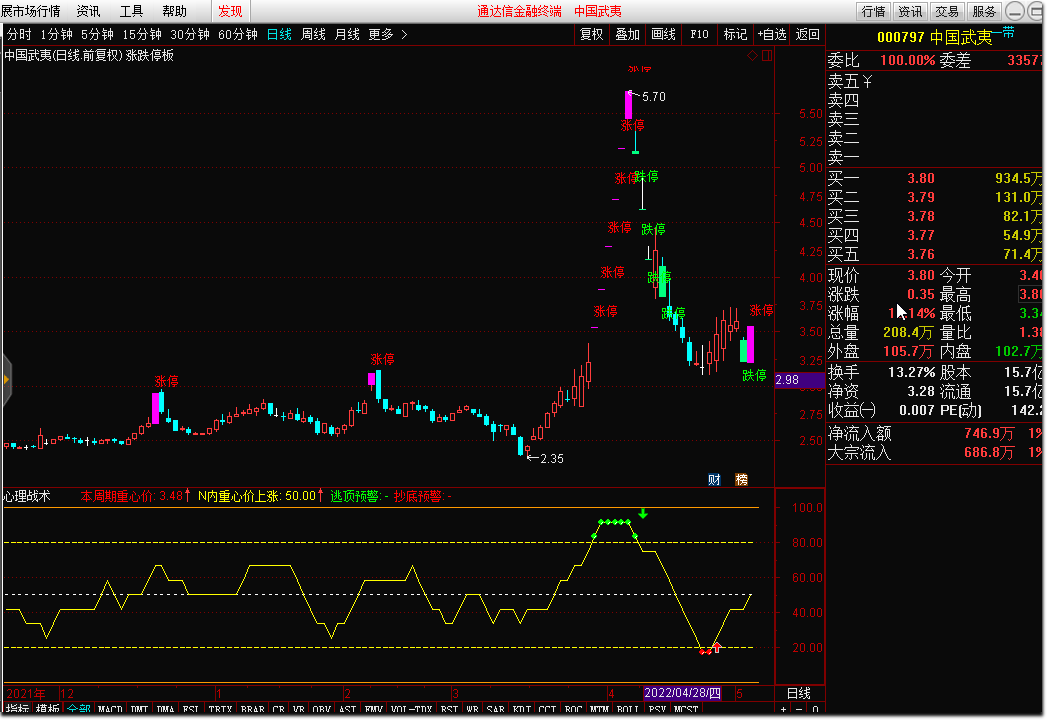Screen dimensions: 1048x720
Task: Select the MACD indicator tab
Action: [x=110, y=709]
